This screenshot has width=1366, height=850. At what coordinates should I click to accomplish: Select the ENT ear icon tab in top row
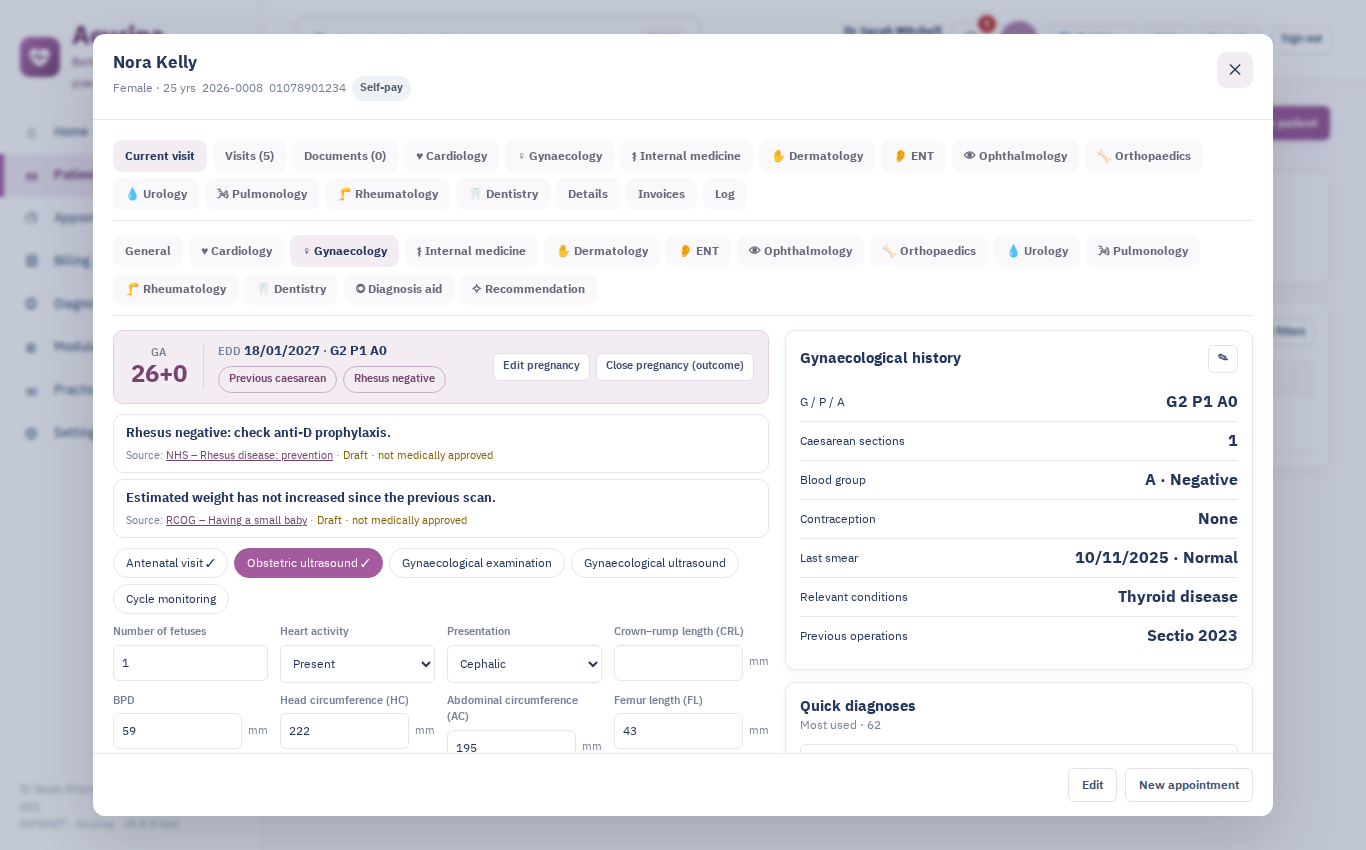(x=913, y=156)
